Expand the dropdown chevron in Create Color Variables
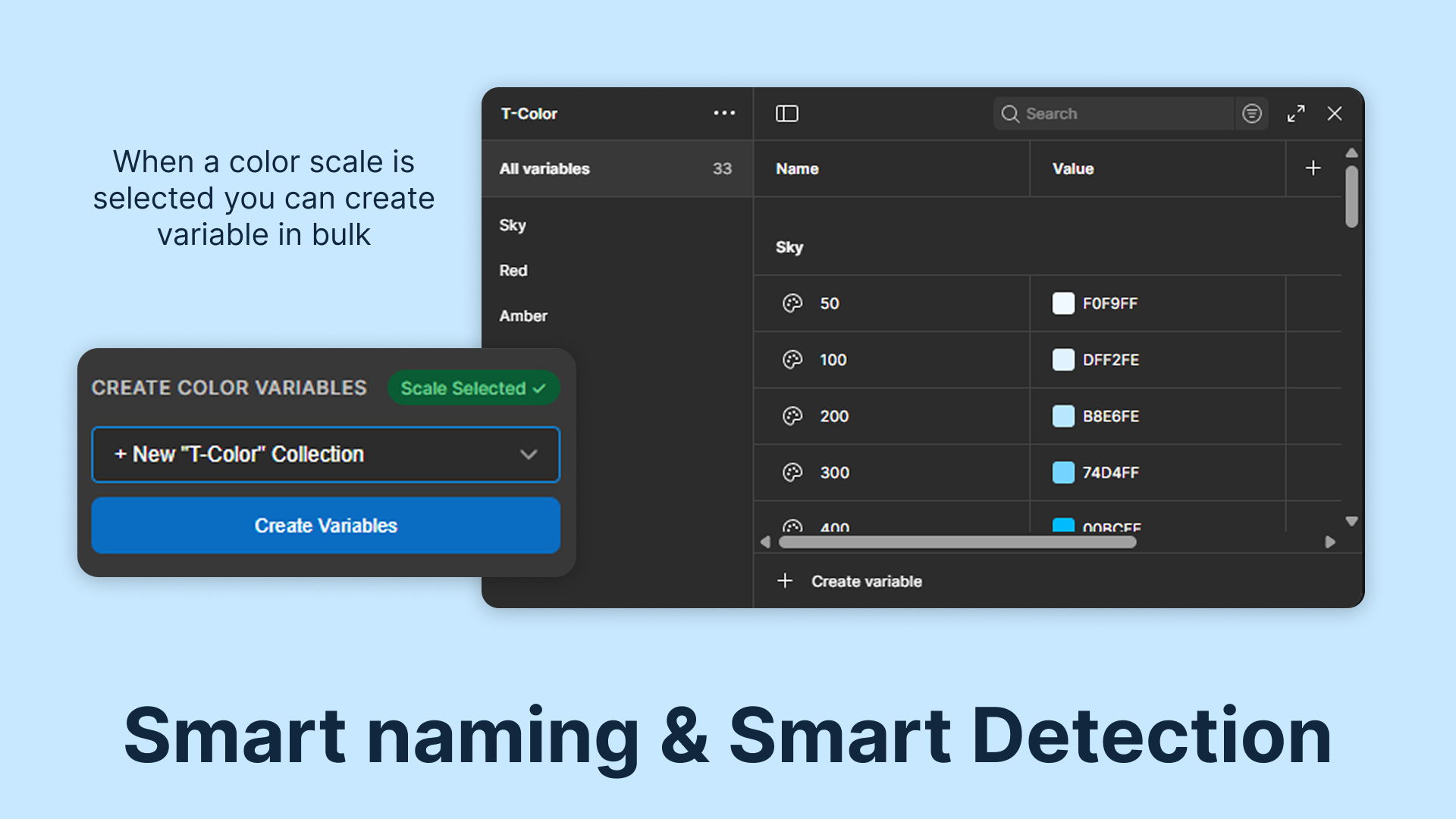 529,454
